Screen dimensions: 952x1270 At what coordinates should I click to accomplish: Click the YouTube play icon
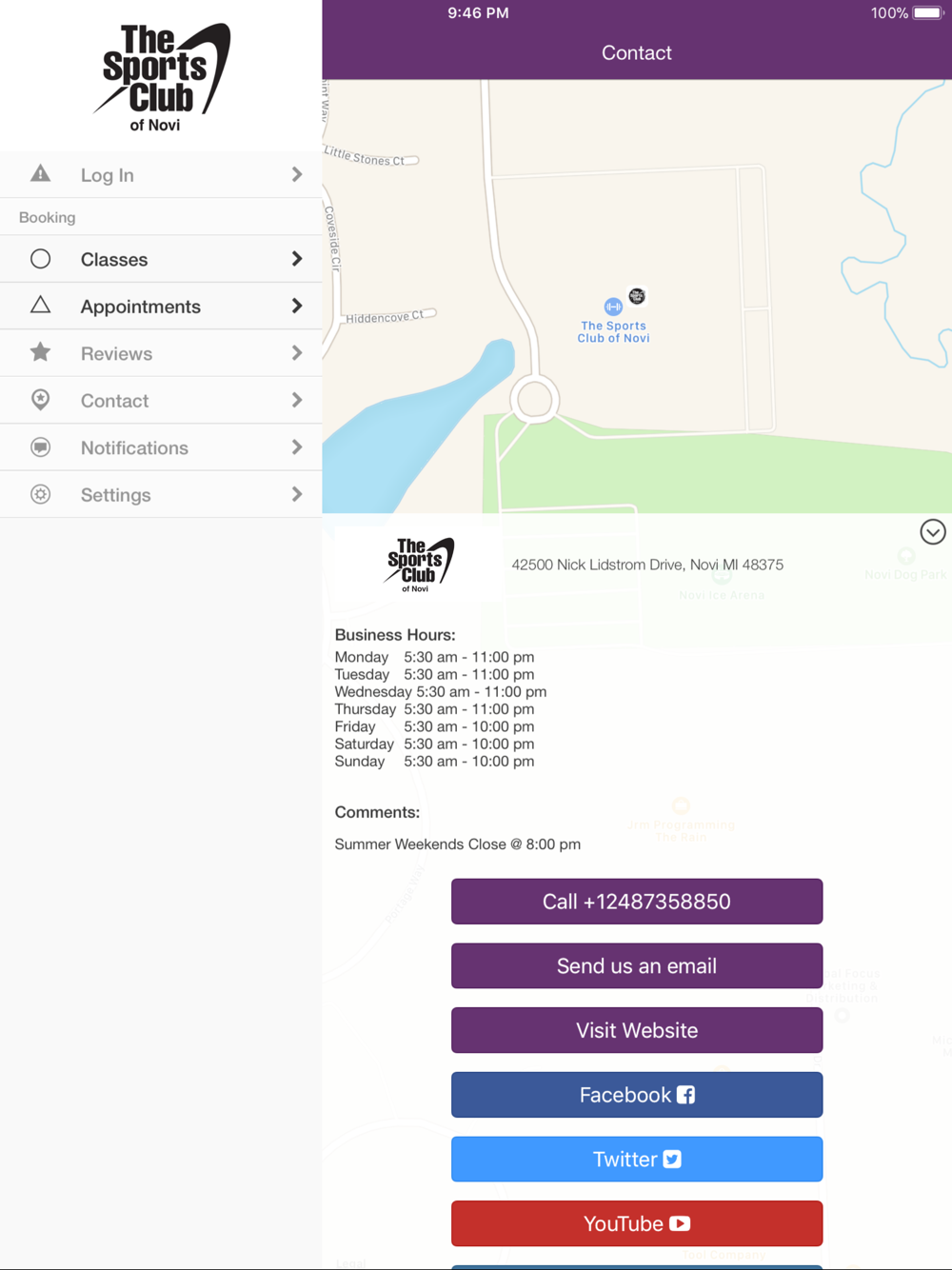(680, 1223)
